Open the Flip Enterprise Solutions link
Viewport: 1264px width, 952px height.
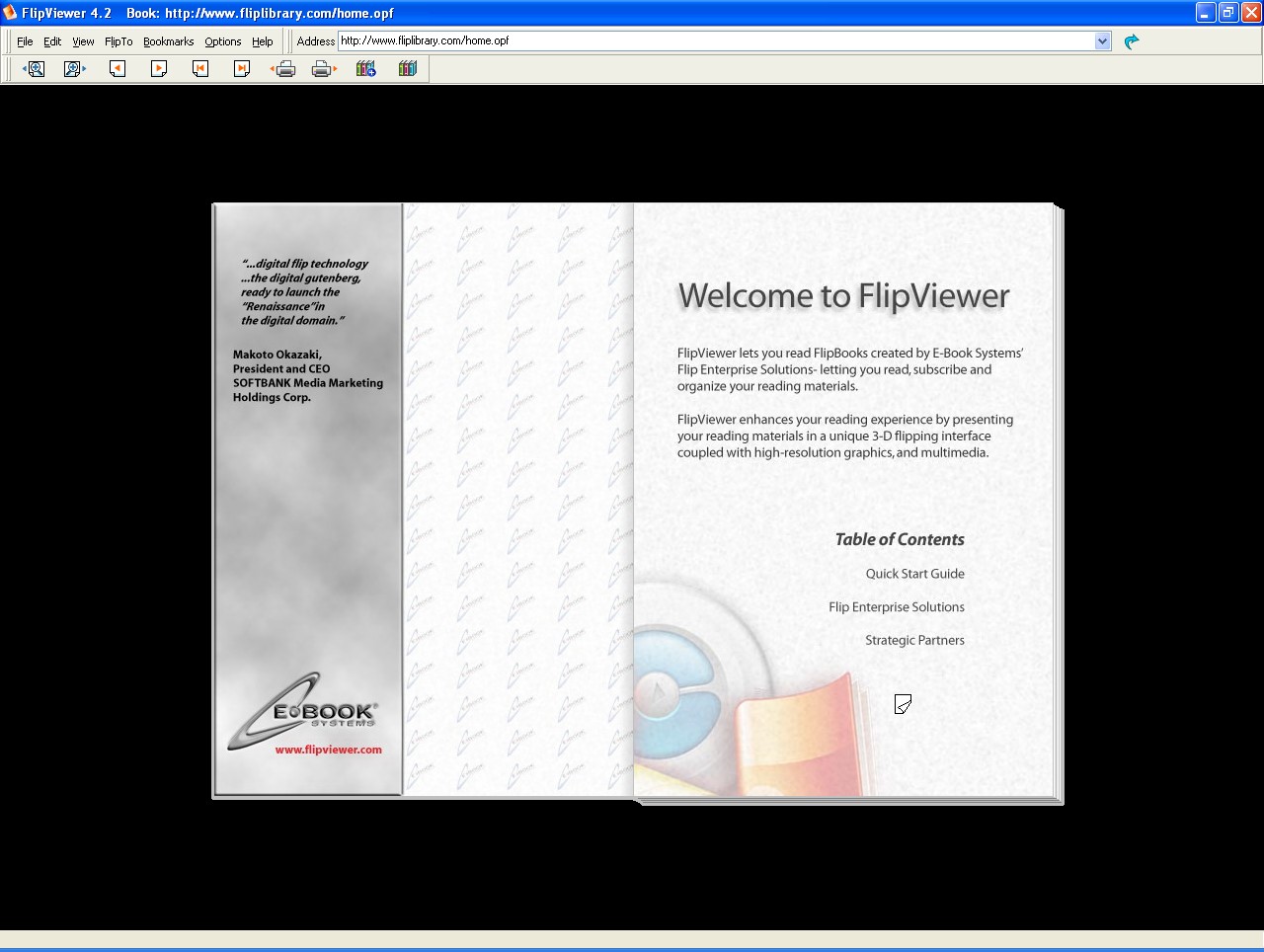(x=897, y=607)
